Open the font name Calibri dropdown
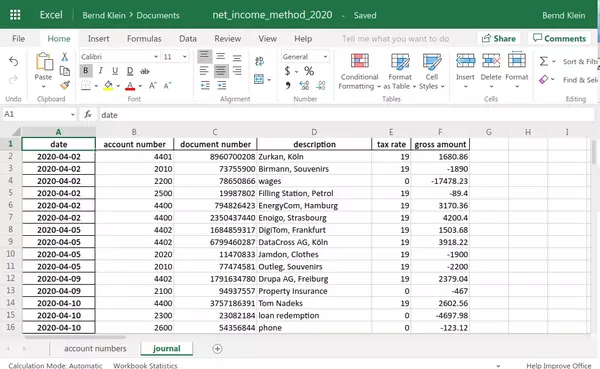 point(156,57)
